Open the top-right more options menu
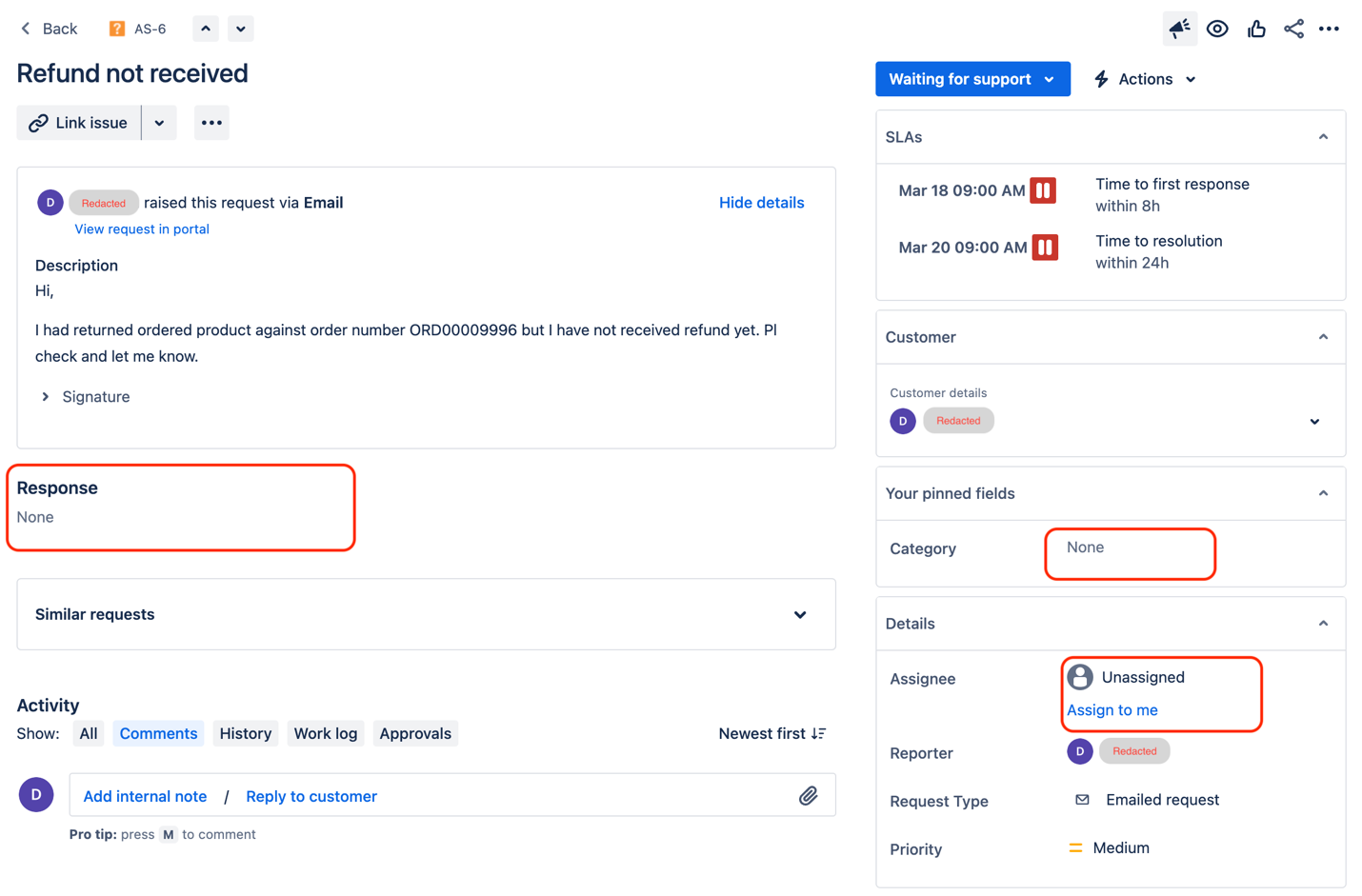The width and height of the screenshot is (1362, 896). (x=1330, y=29)
